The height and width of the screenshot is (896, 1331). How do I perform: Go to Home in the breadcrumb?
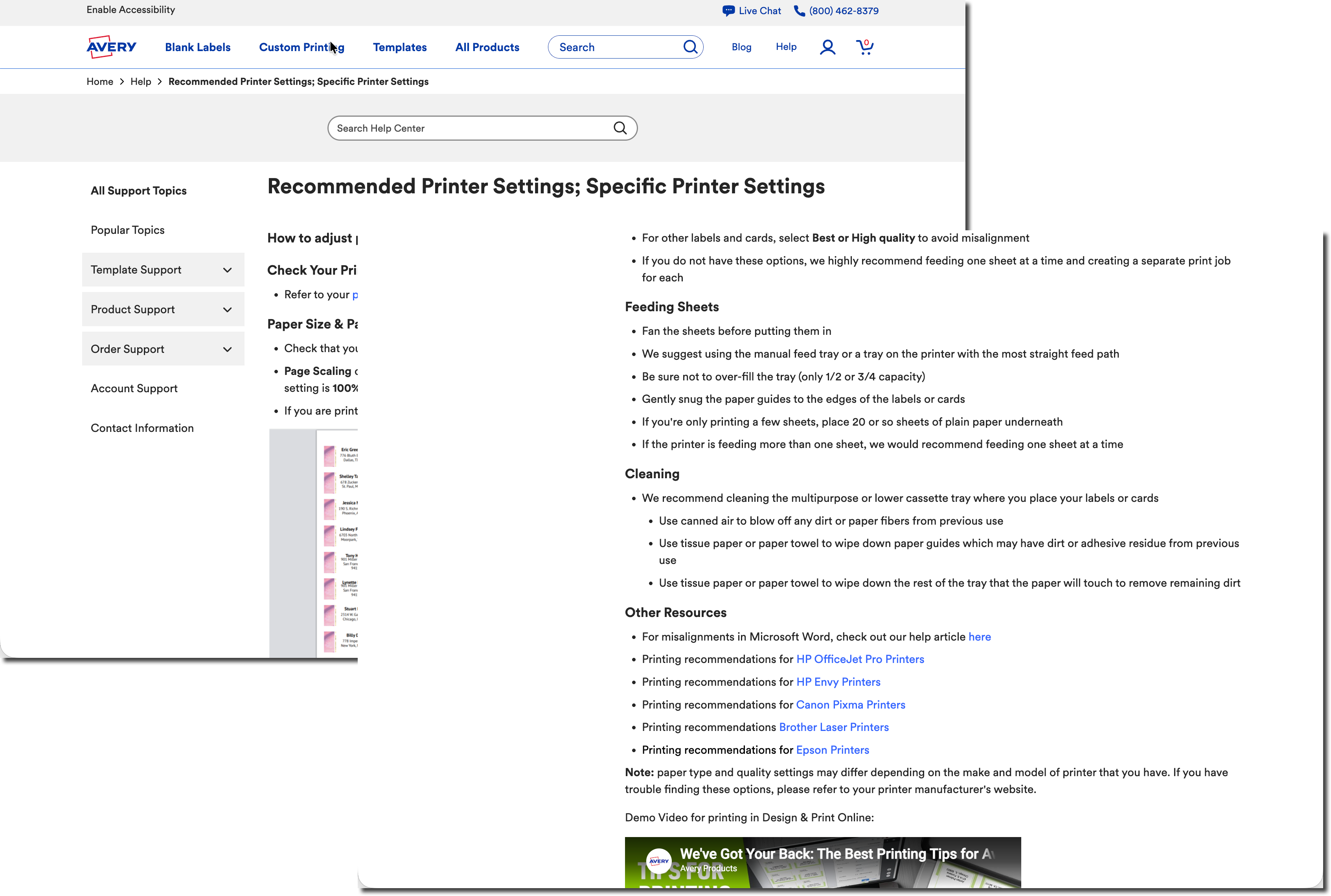pyautogui.click(x=100, y=82)
